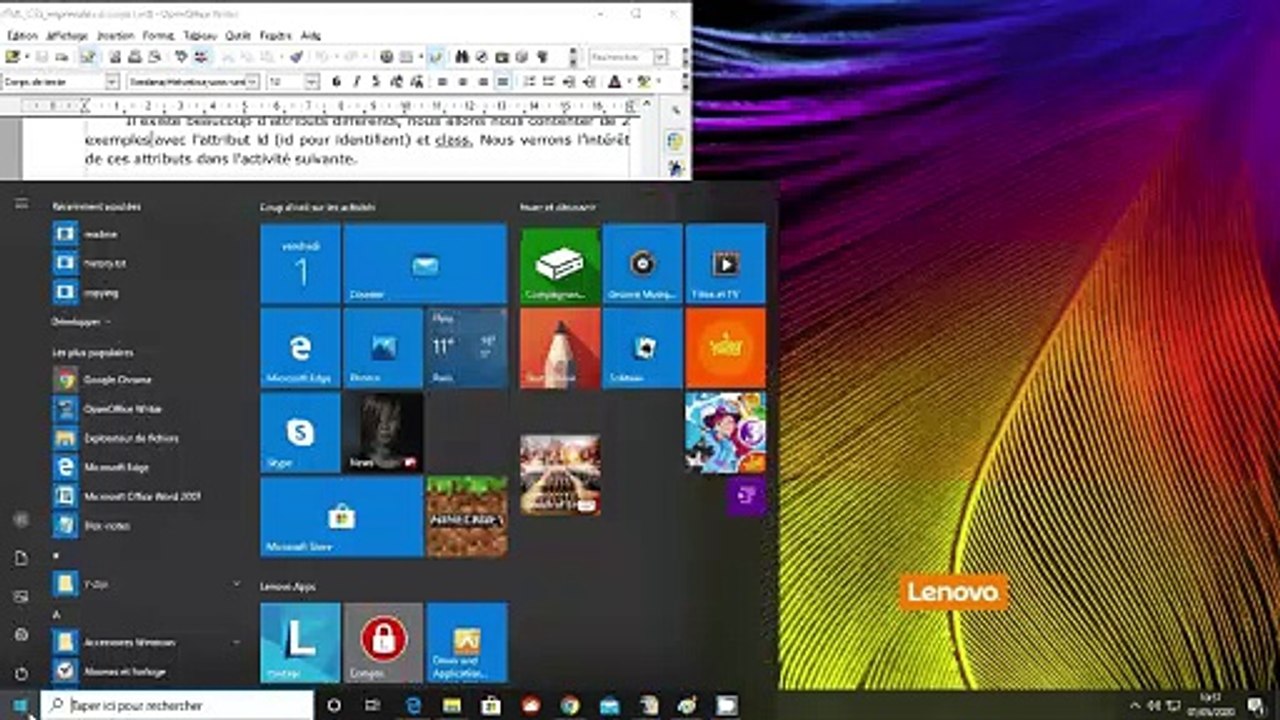Expand the Start menu hamburger button

21,204
